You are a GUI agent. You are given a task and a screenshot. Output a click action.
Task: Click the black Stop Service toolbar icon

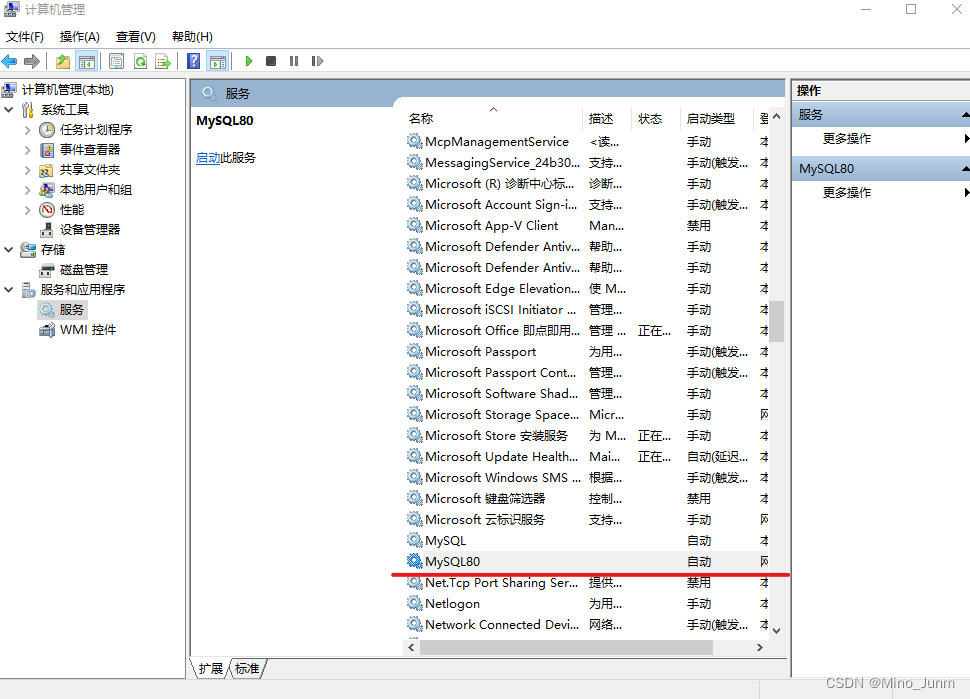[x=270, y=61]
